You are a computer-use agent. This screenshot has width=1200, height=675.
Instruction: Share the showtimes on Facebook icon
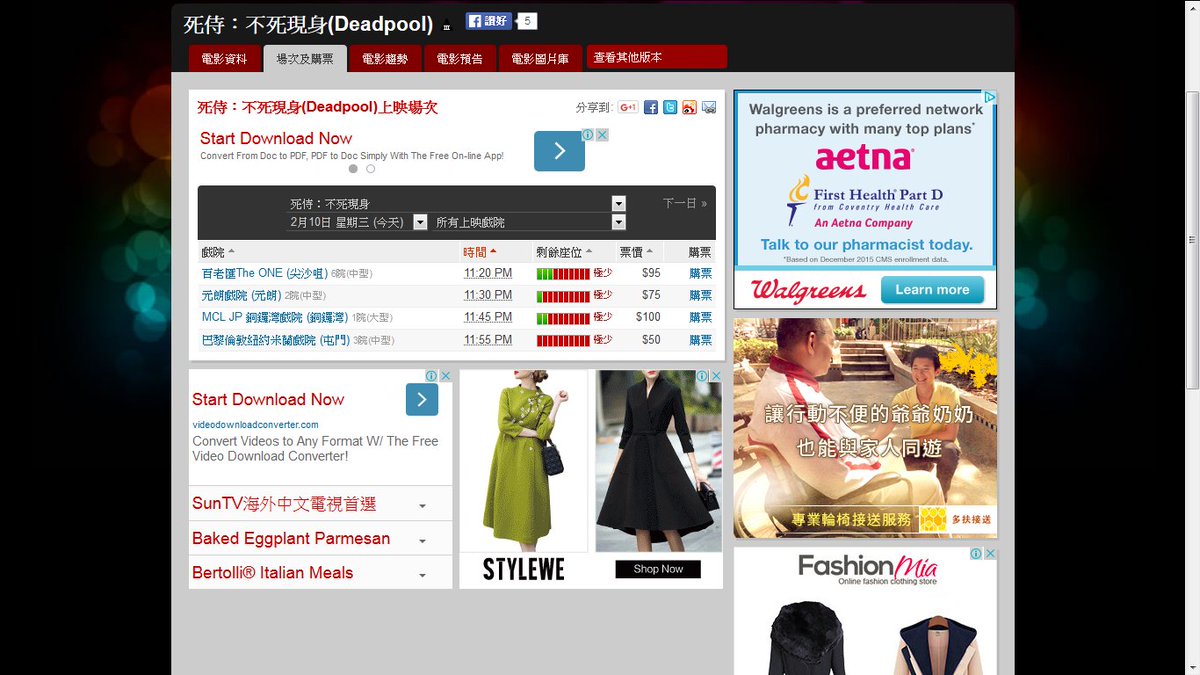click(651, 108)
